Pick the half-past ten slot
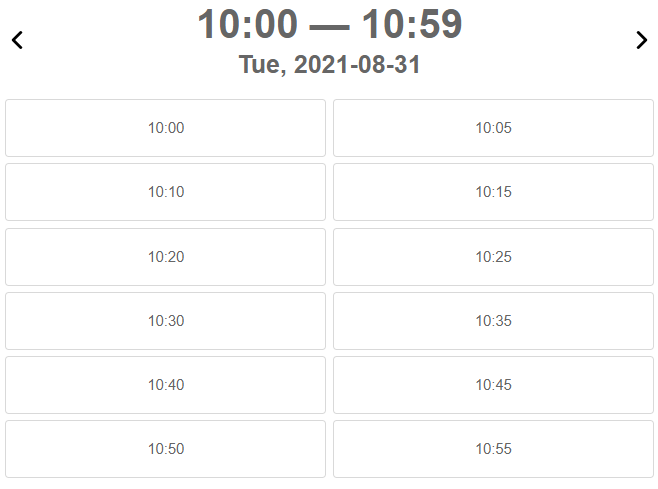This screenshot has height=489, width=658. tap(165, 321)
